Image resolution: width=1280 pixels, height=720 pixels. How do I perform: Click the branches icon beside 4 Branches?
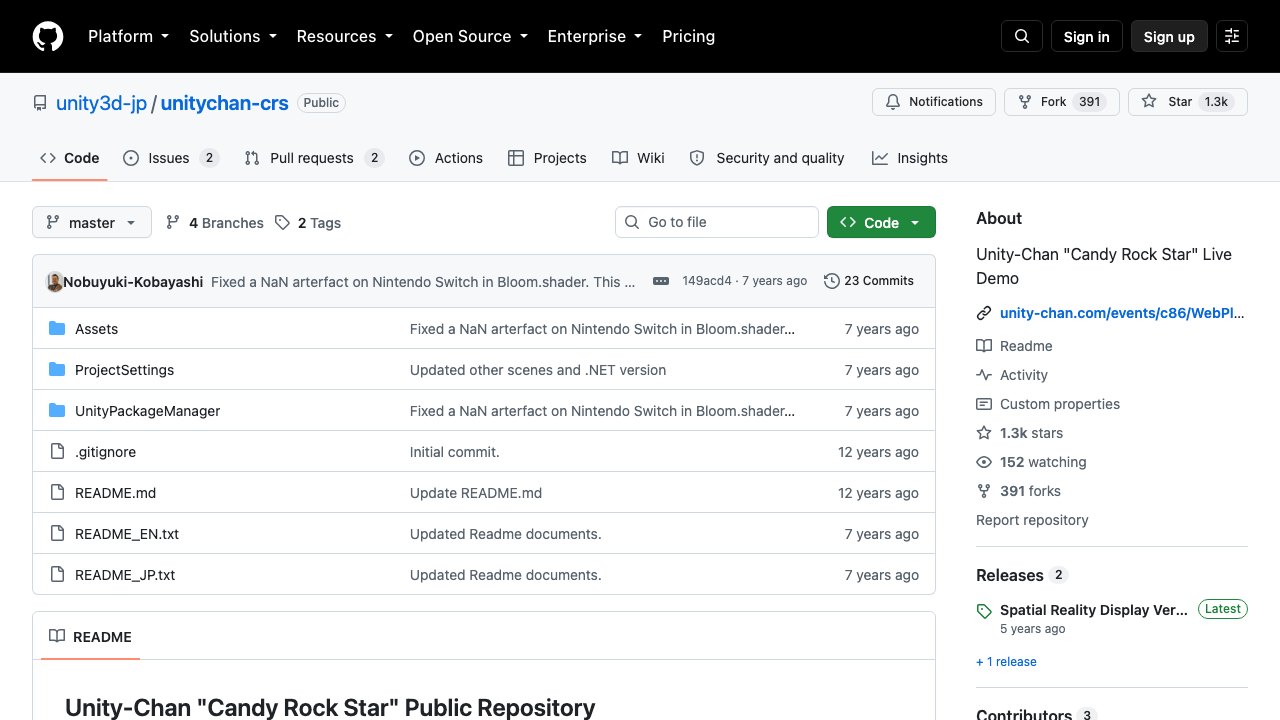coord(173,223)
